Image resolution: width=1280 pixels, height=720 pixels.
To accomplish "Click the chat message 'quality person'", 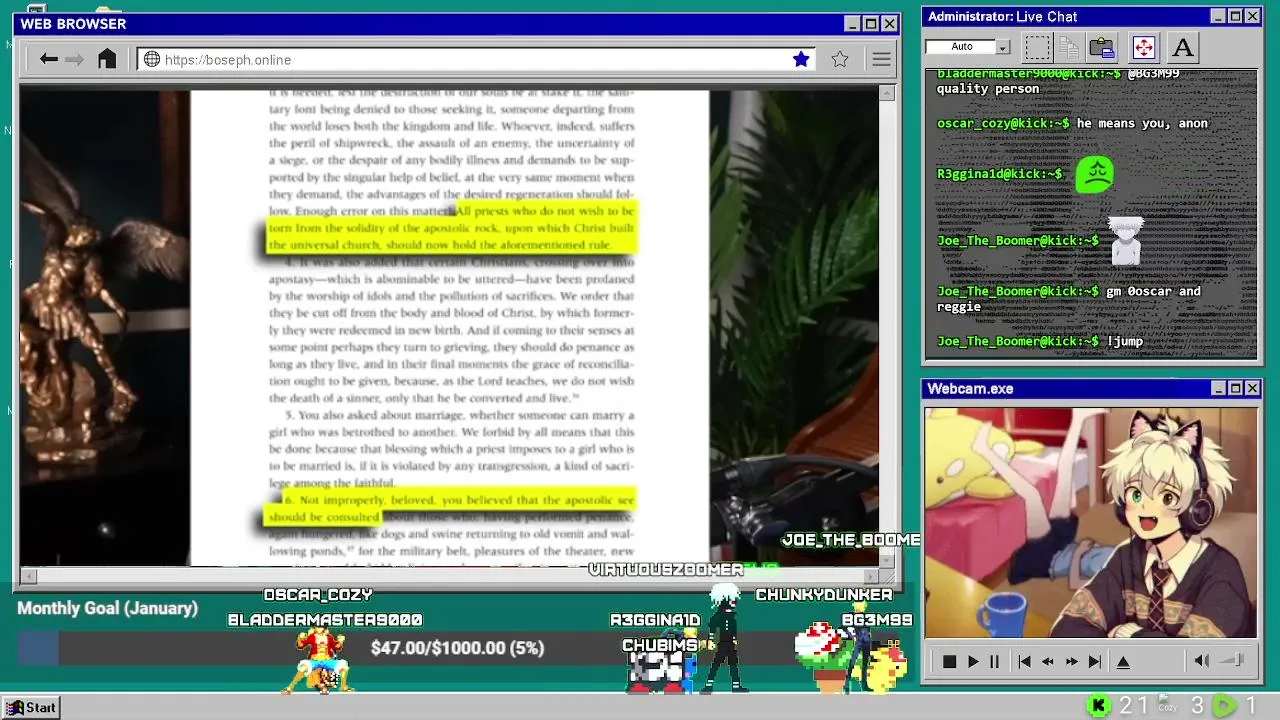I will (x=988, y=89).
